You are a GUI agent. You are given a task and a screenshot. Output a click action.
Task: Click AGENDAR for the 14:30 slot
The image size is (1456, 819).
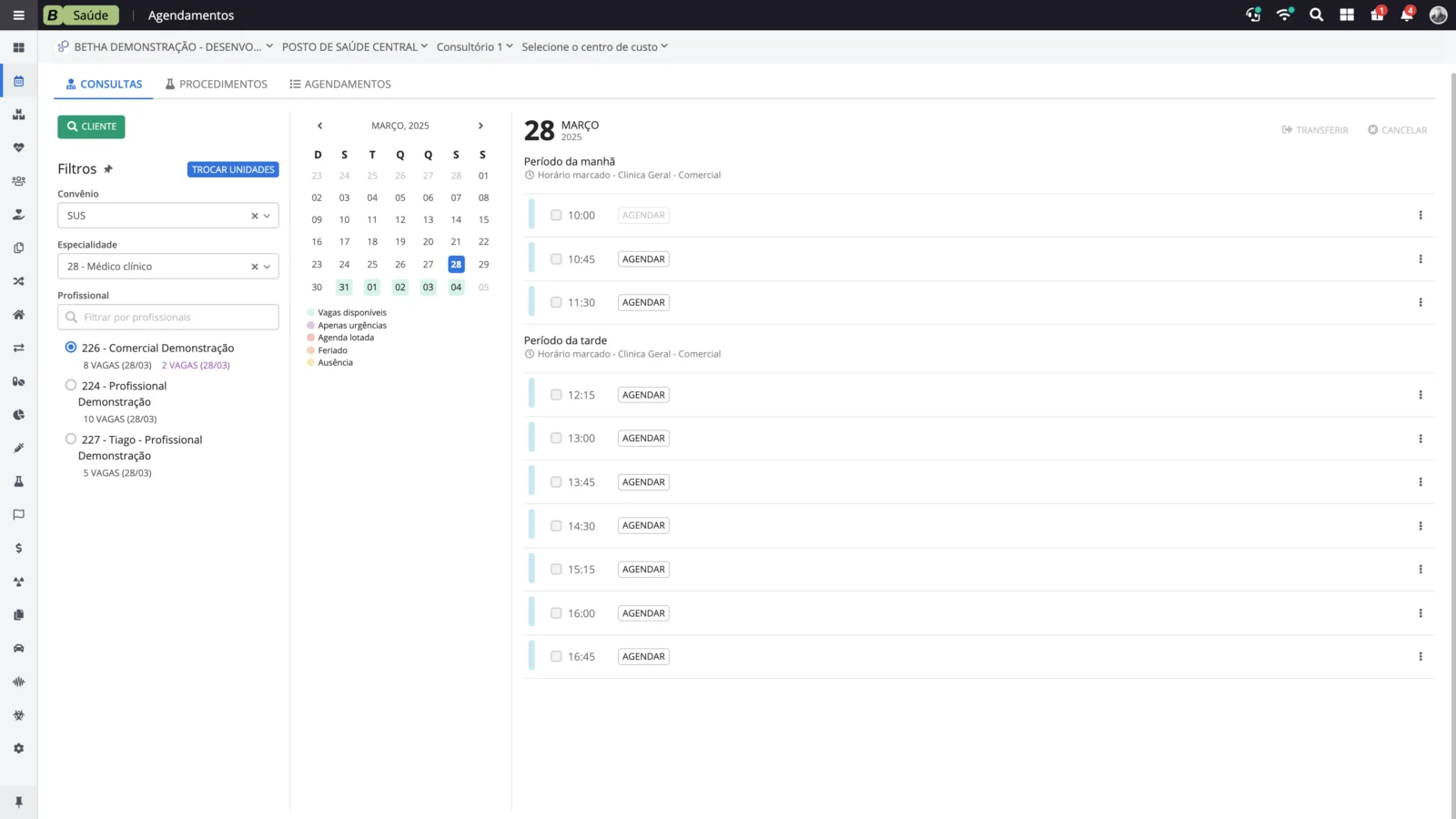(x=643, y=526)
